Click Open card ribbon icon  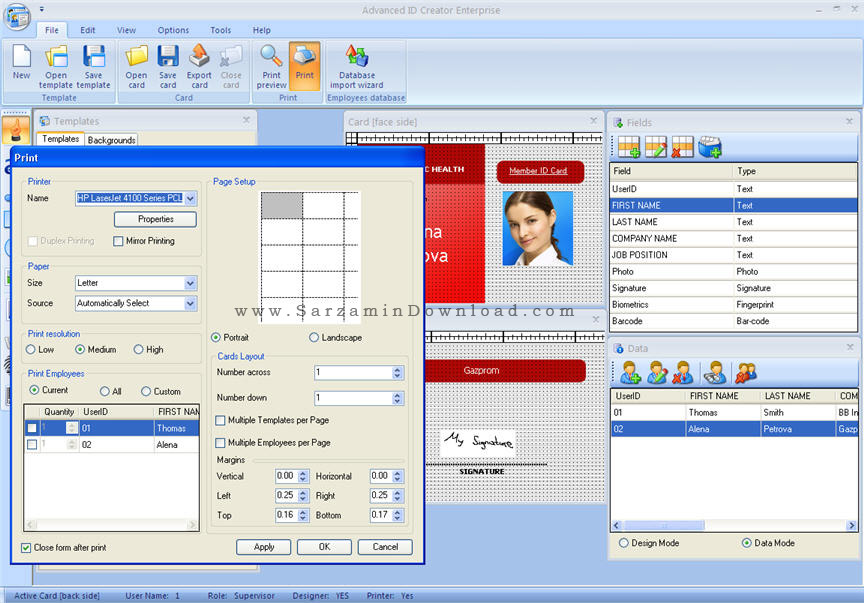click(136, 66)
